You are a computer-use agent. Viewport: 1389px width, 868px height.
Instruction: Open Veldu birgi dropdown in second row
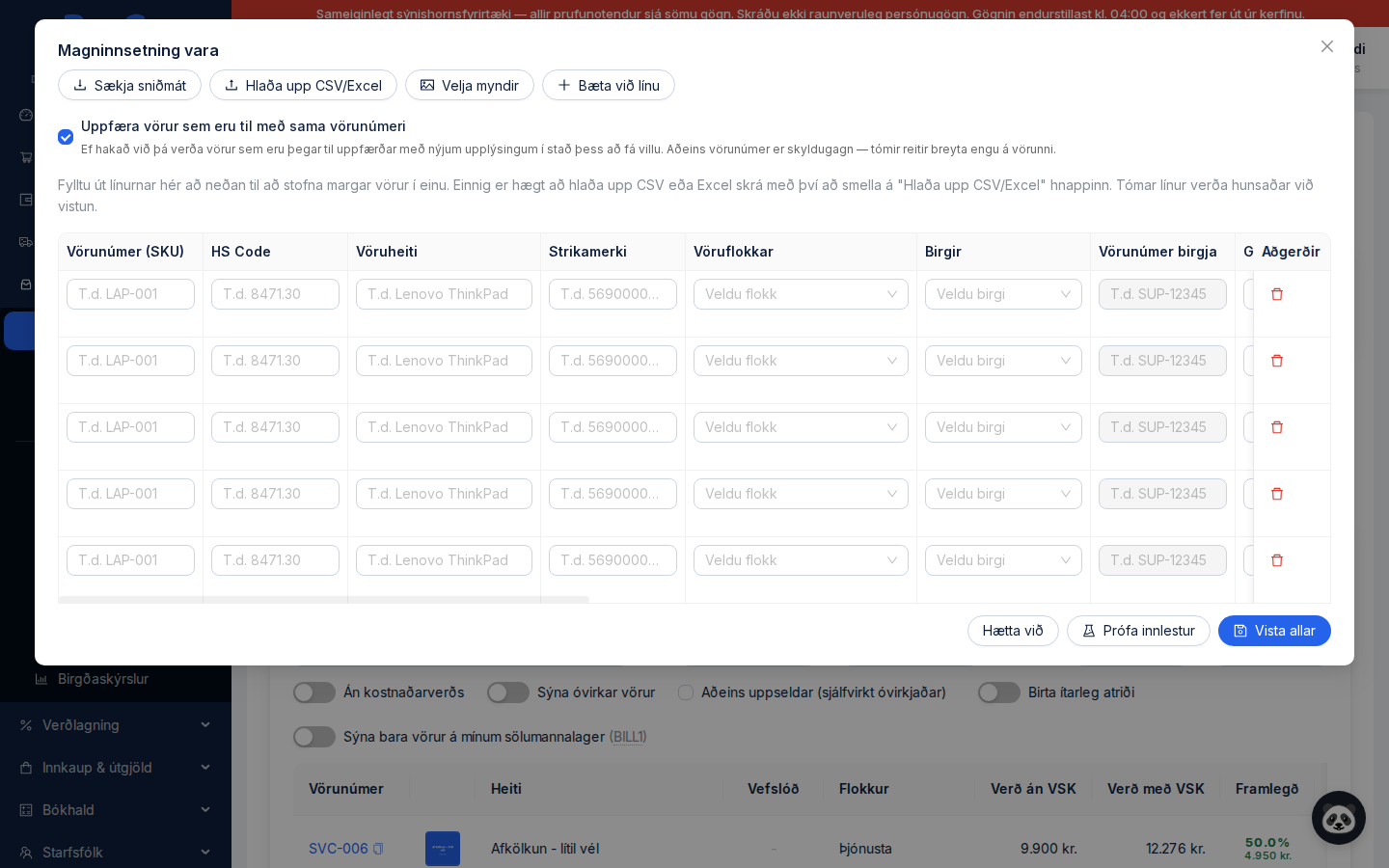(1003, 361)
